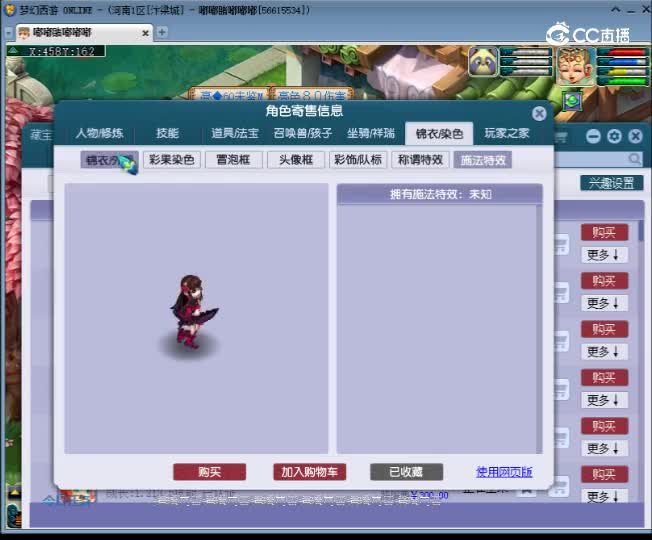The image size is (652, 540).
Task: Open the 坐骑/祥瑞 tab
Action: coord(370,133)
